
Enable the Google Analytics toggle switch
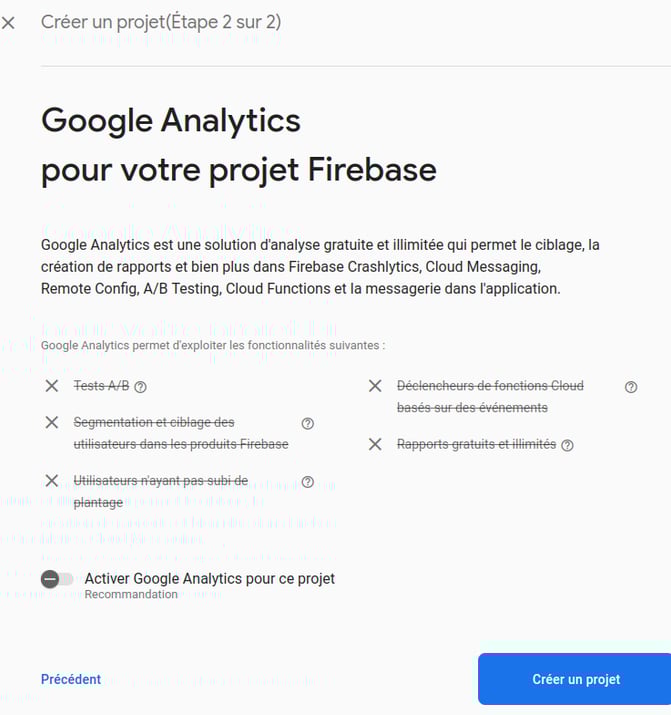click(57, 580)
